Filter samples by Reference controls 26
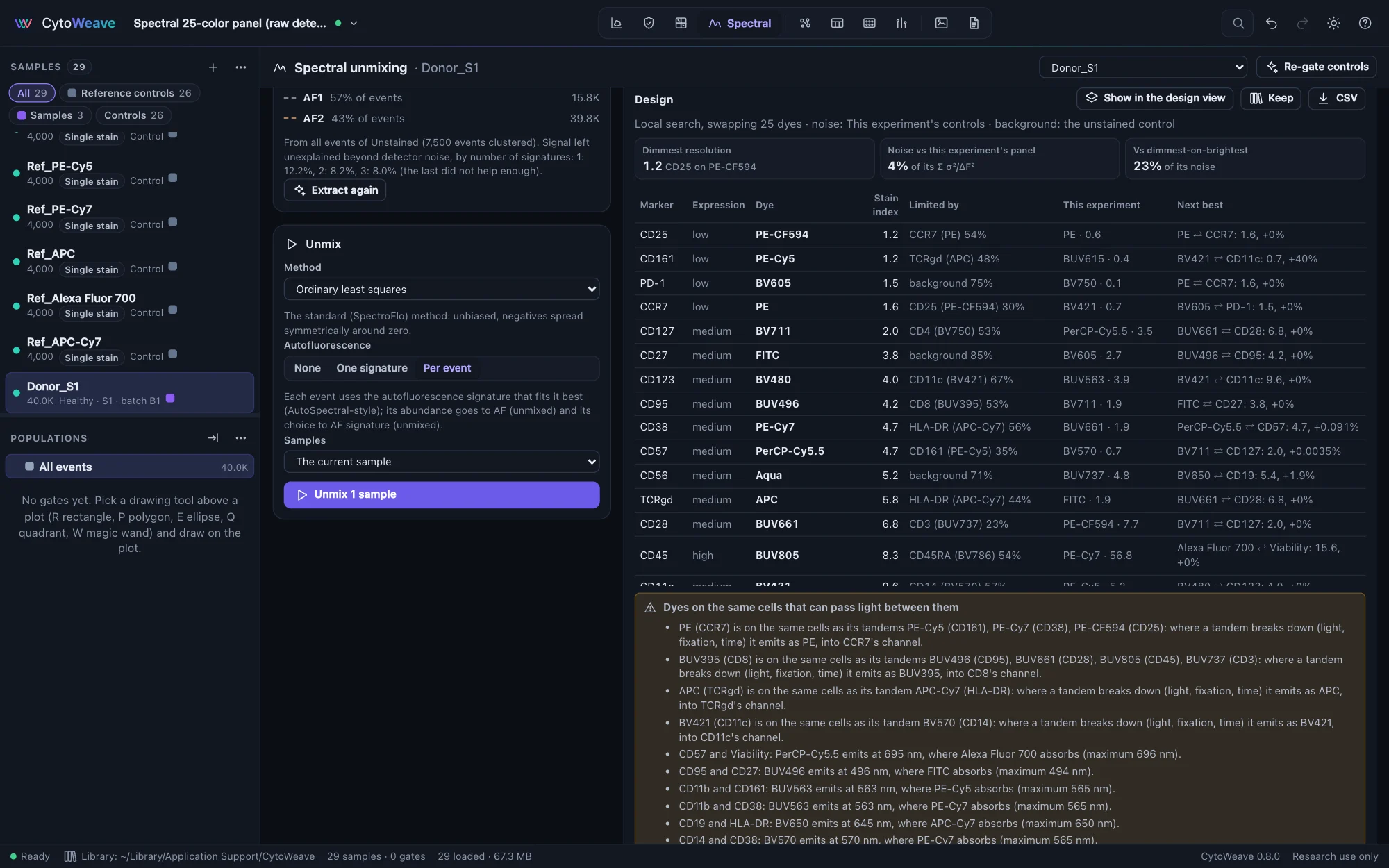This screenshot has width=1389, height=868. (129, 93)
